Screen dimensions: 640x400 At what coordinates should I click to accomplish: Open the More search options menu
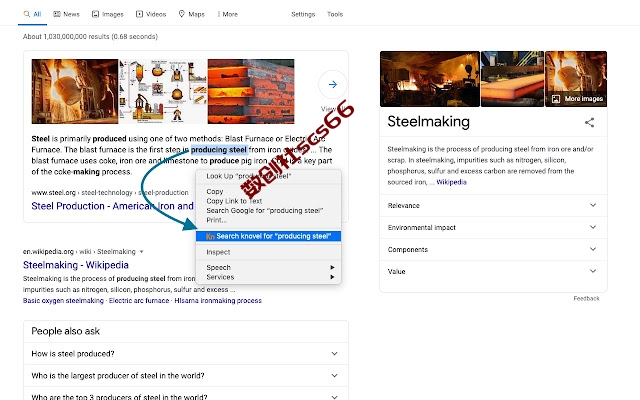(x=227, y=14)
